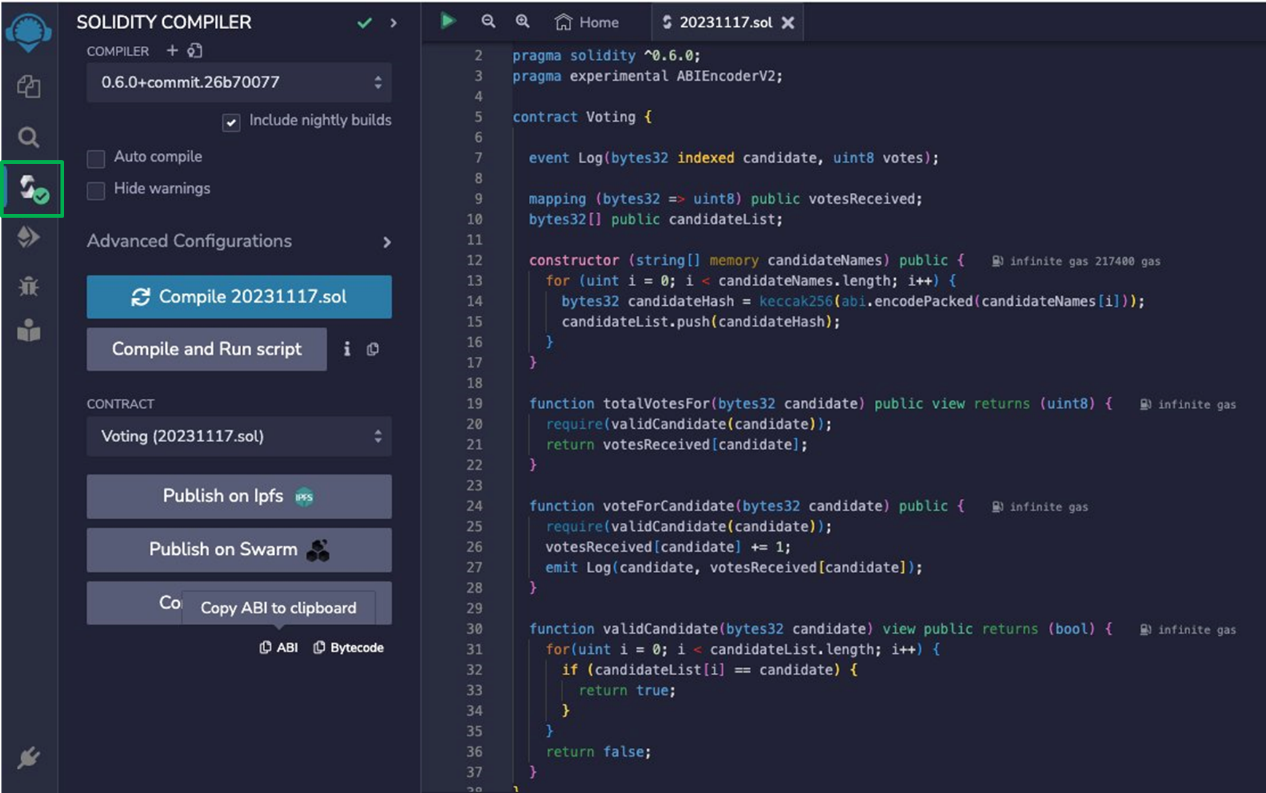Copy the ABI to clipboard
Screen dimensions: 1266x793
pyautogui.click(x=279, y=648)
